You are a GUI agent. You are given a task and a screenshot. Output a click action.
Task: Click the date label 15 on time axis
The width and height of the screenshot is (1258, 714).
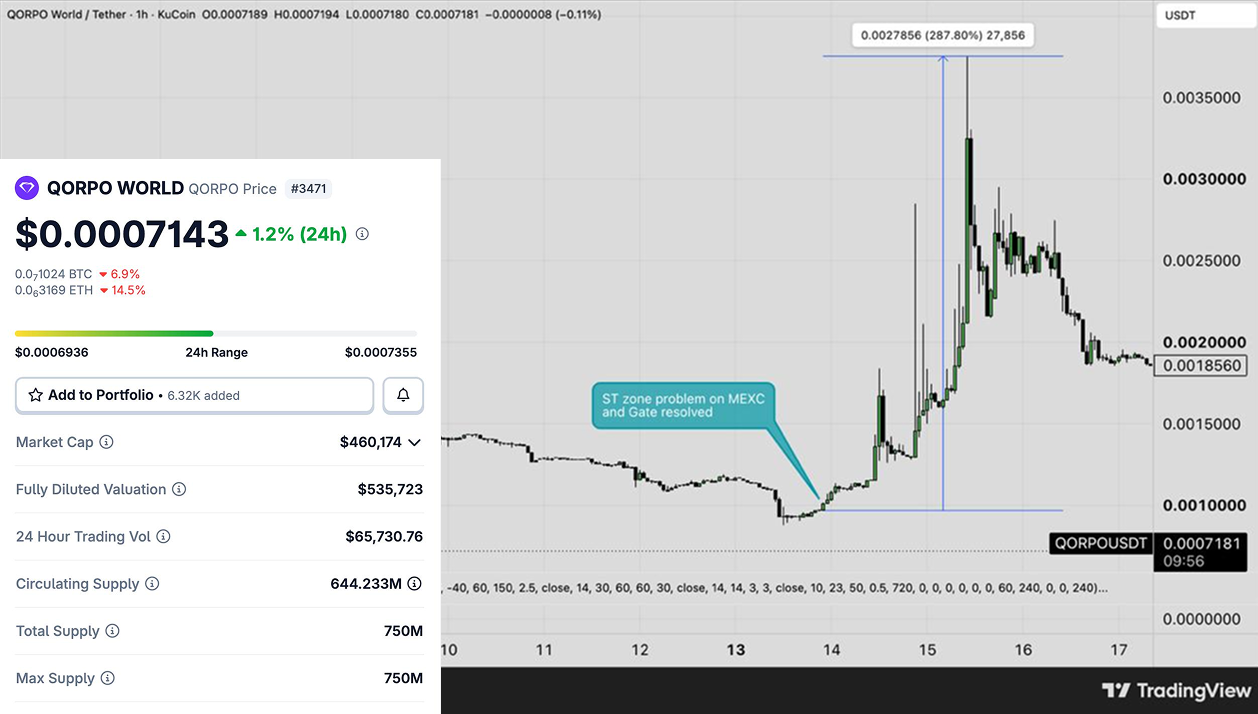(927, 650)
